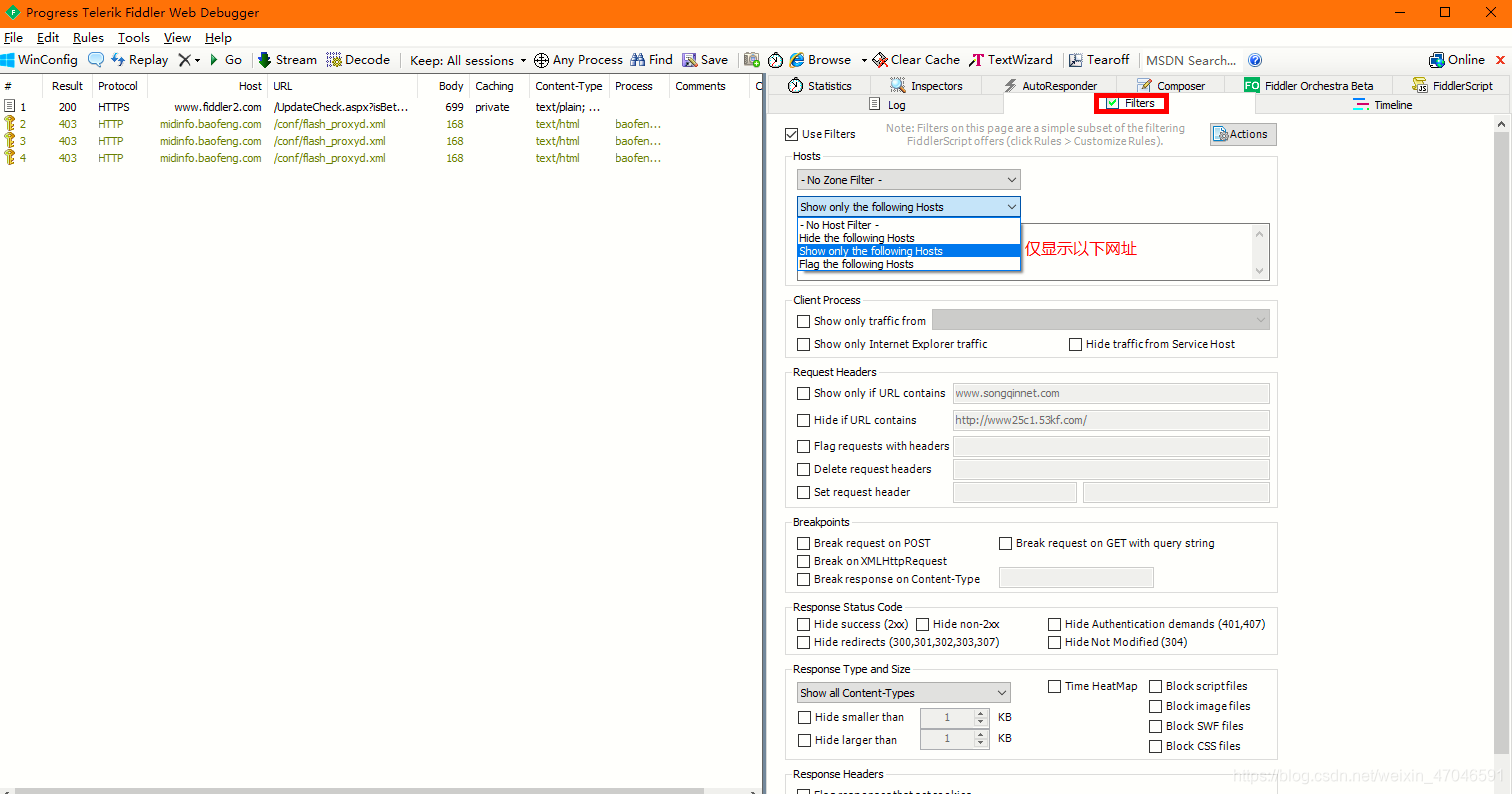
Task: Open the No Zone Filter dropdown
Action: [908, 180]
